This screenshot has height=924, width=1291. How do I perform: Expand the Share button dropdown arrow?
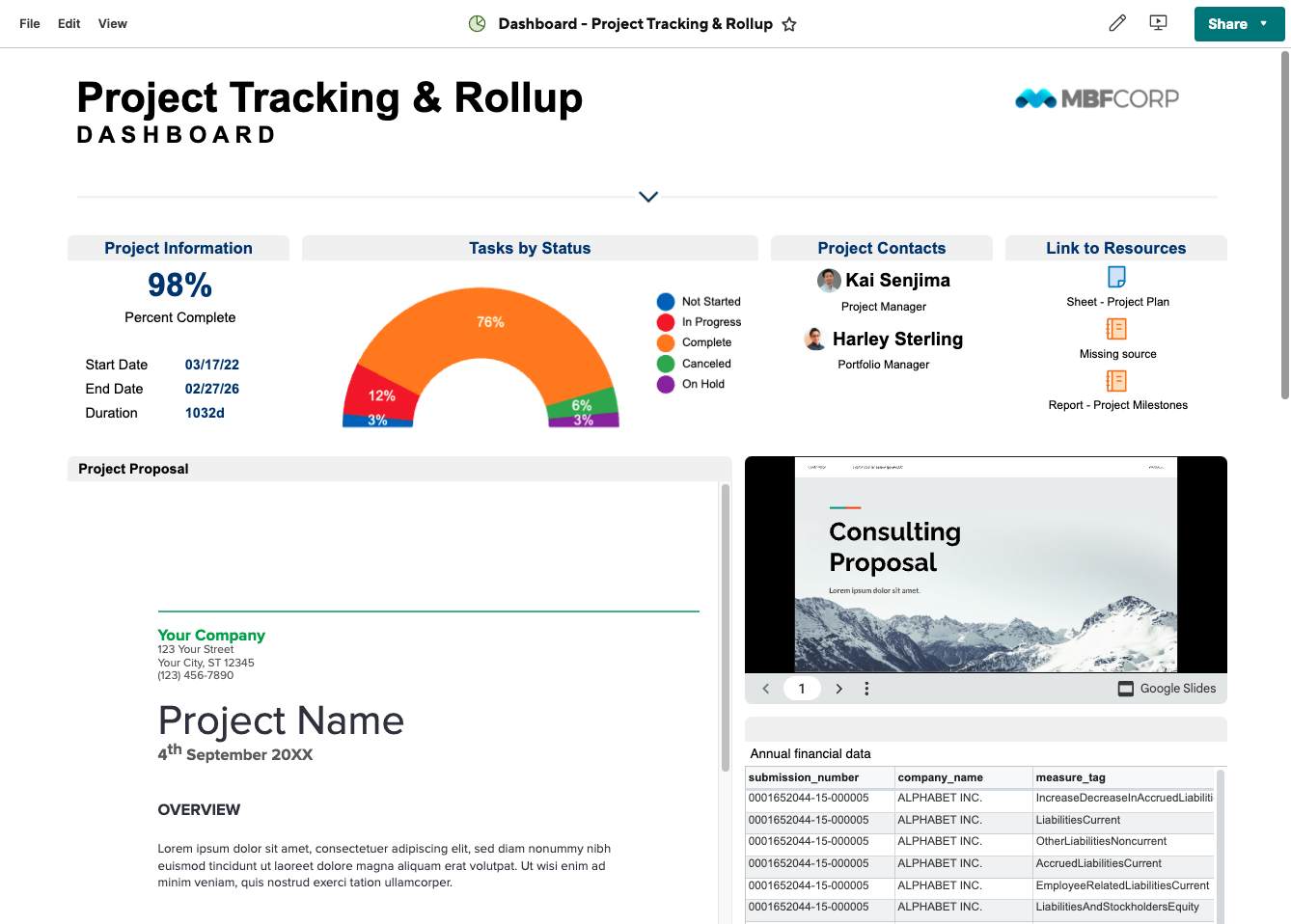click(1264, 24)
